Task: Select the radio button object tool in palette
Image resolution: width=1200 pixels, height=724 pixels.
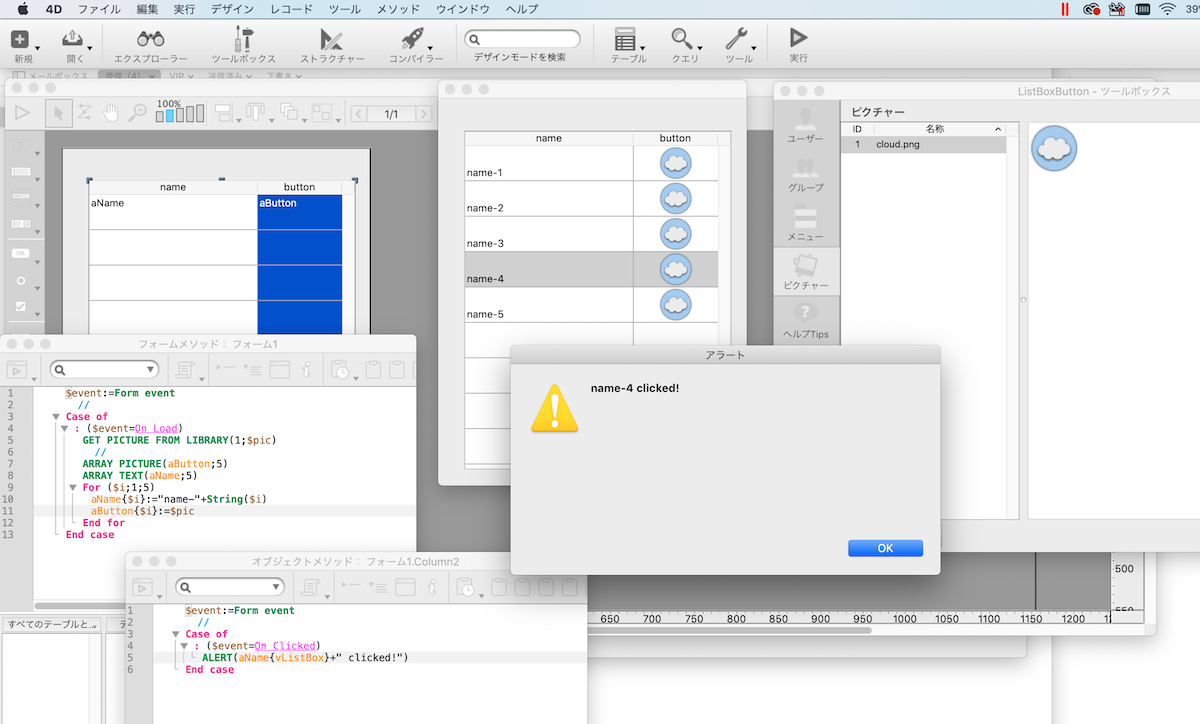Action: pos(21,281)
